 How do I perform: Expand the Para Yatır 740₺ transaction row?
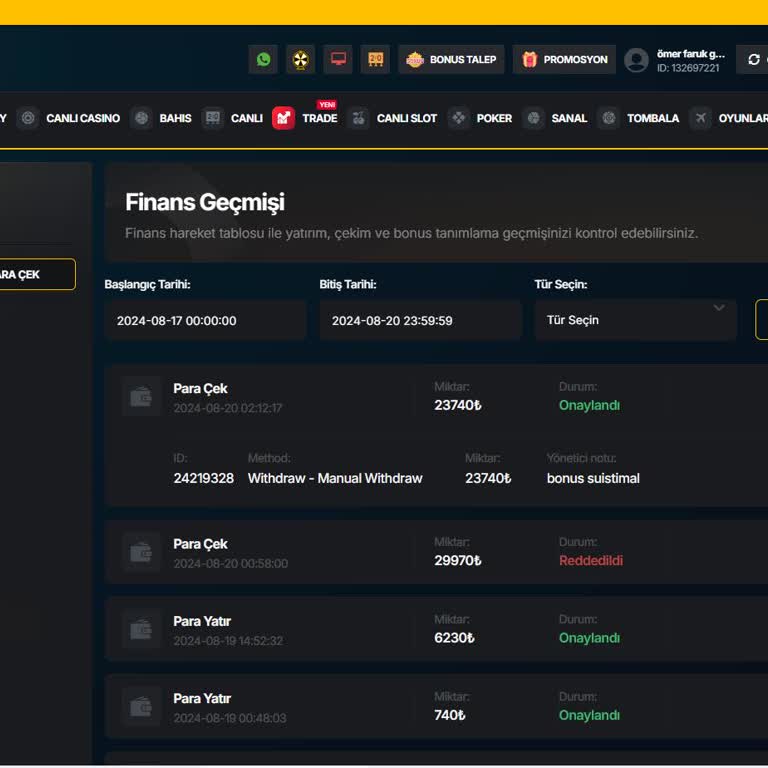pyautogui.click(x=436, y=706)
